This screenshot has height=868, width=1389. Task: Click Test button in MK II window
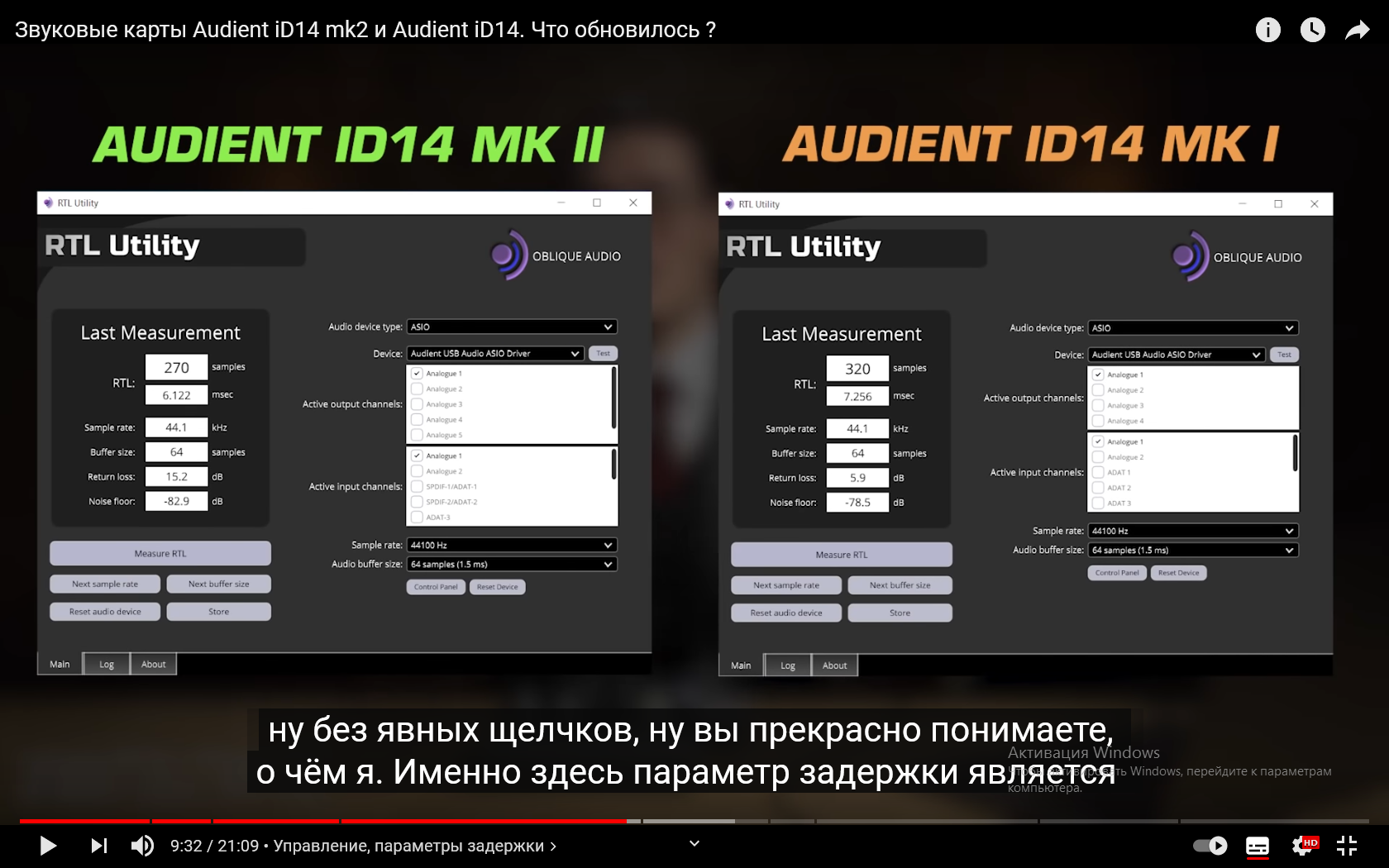tap(604, 353)
